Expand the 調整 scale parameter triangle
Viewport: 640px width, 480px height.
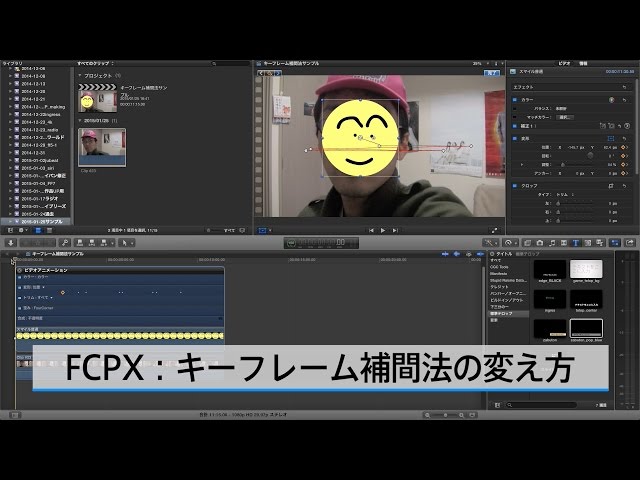[522, 165]
